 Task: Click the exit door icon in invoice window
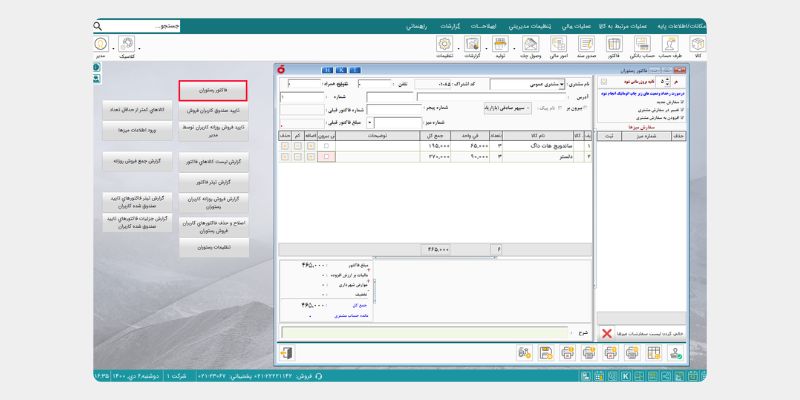click(x=287, y=353)
